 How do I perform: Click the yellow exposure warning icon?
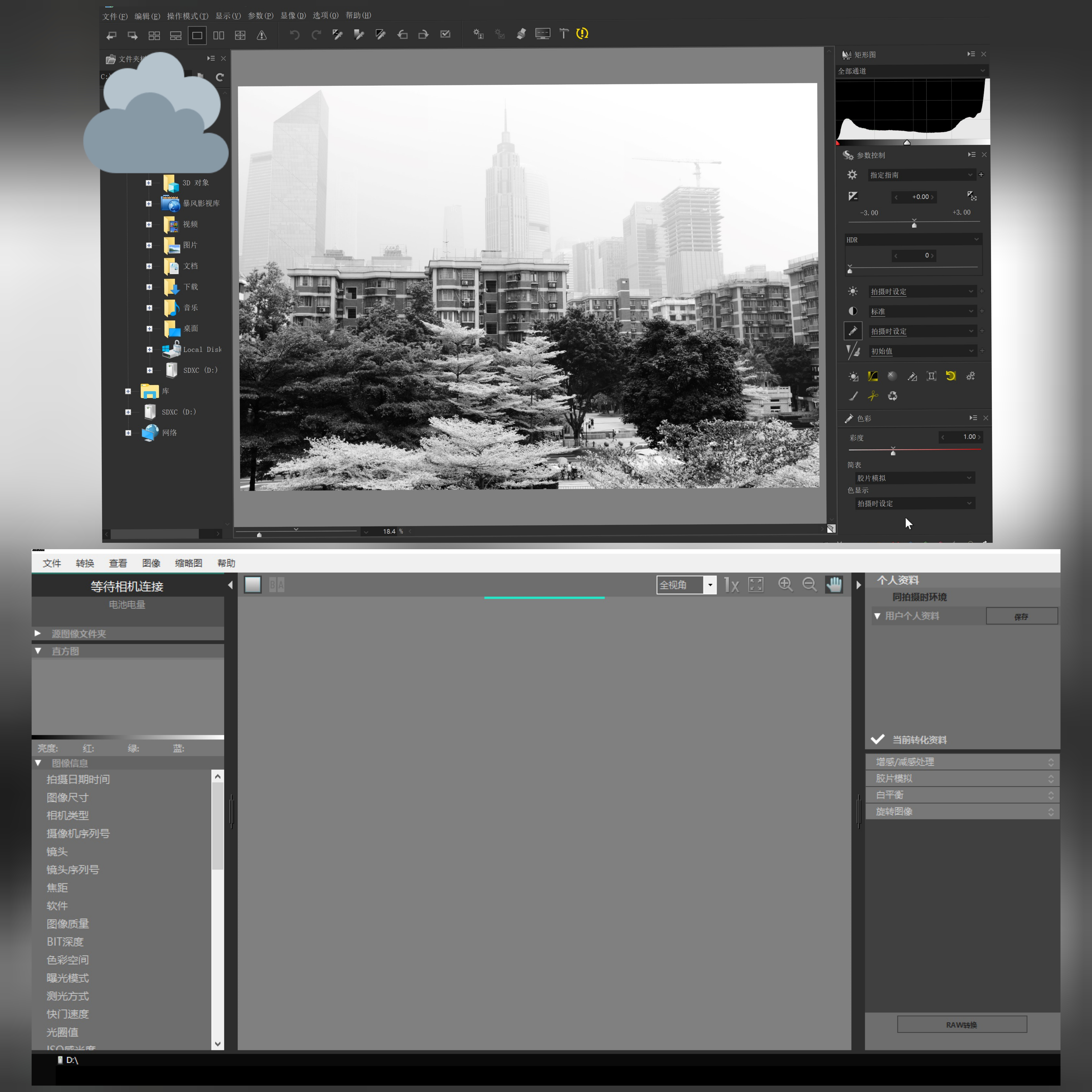tap(582, 34)
